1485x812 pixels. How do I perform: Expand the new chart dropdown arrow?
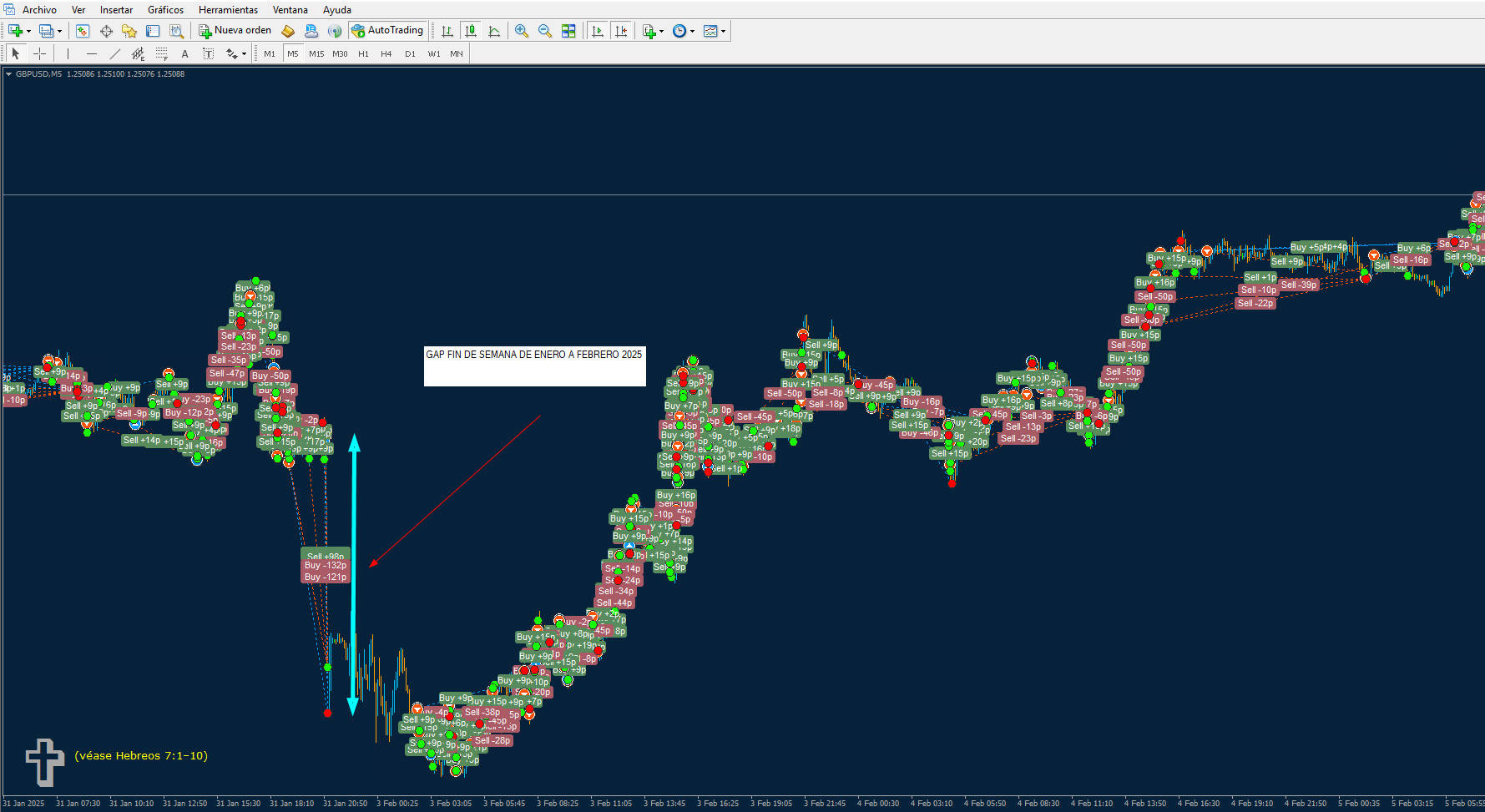(28, 32)
